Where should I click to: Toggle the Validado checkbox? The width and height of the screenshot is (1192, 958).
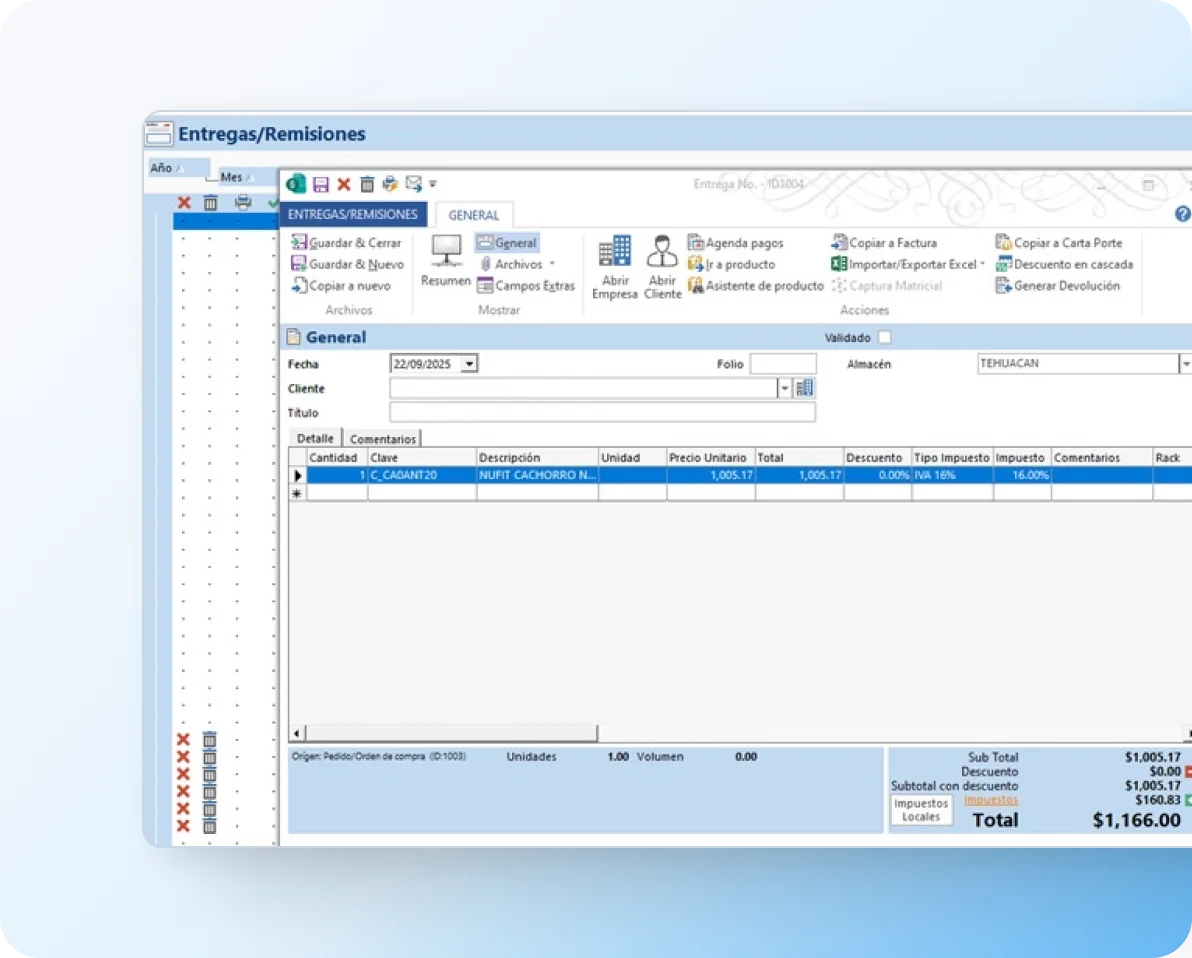click(x=884, y=338)
